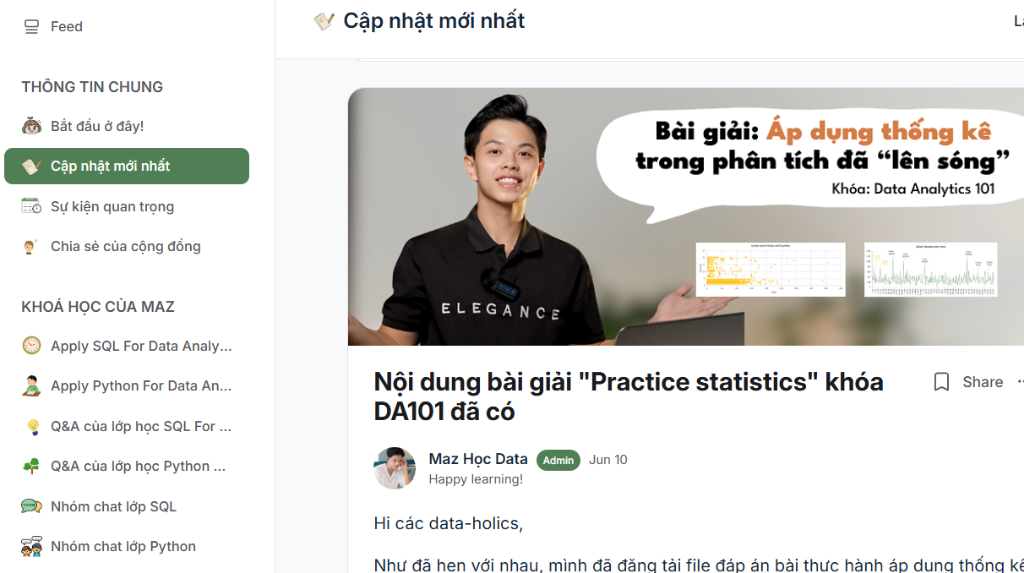Click the calendar icon for Sự kiện quan trọng
1024x573 pixels.
[31, 206]
